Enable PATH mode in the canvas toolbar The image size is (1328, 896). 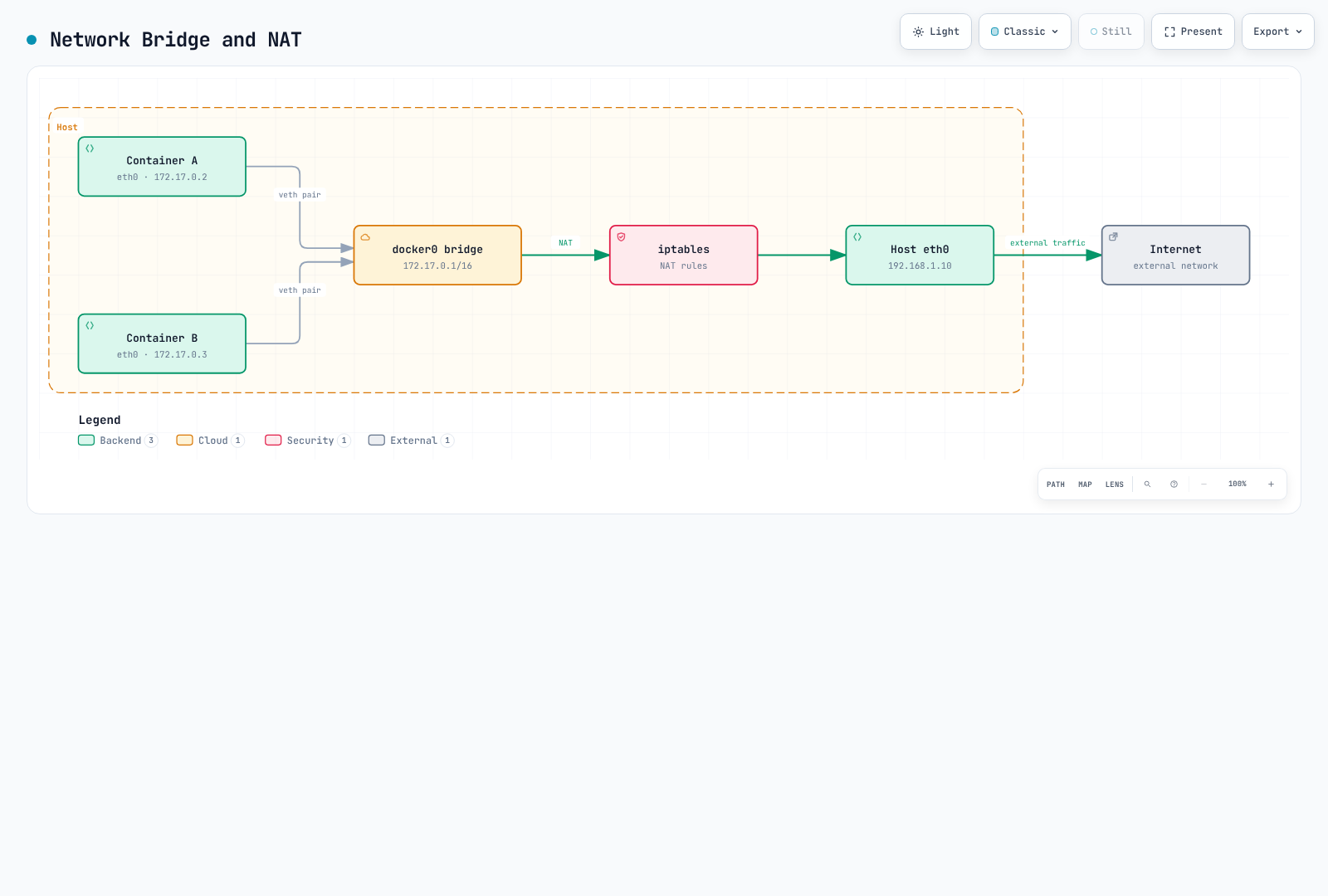(x=1056, y=485)
